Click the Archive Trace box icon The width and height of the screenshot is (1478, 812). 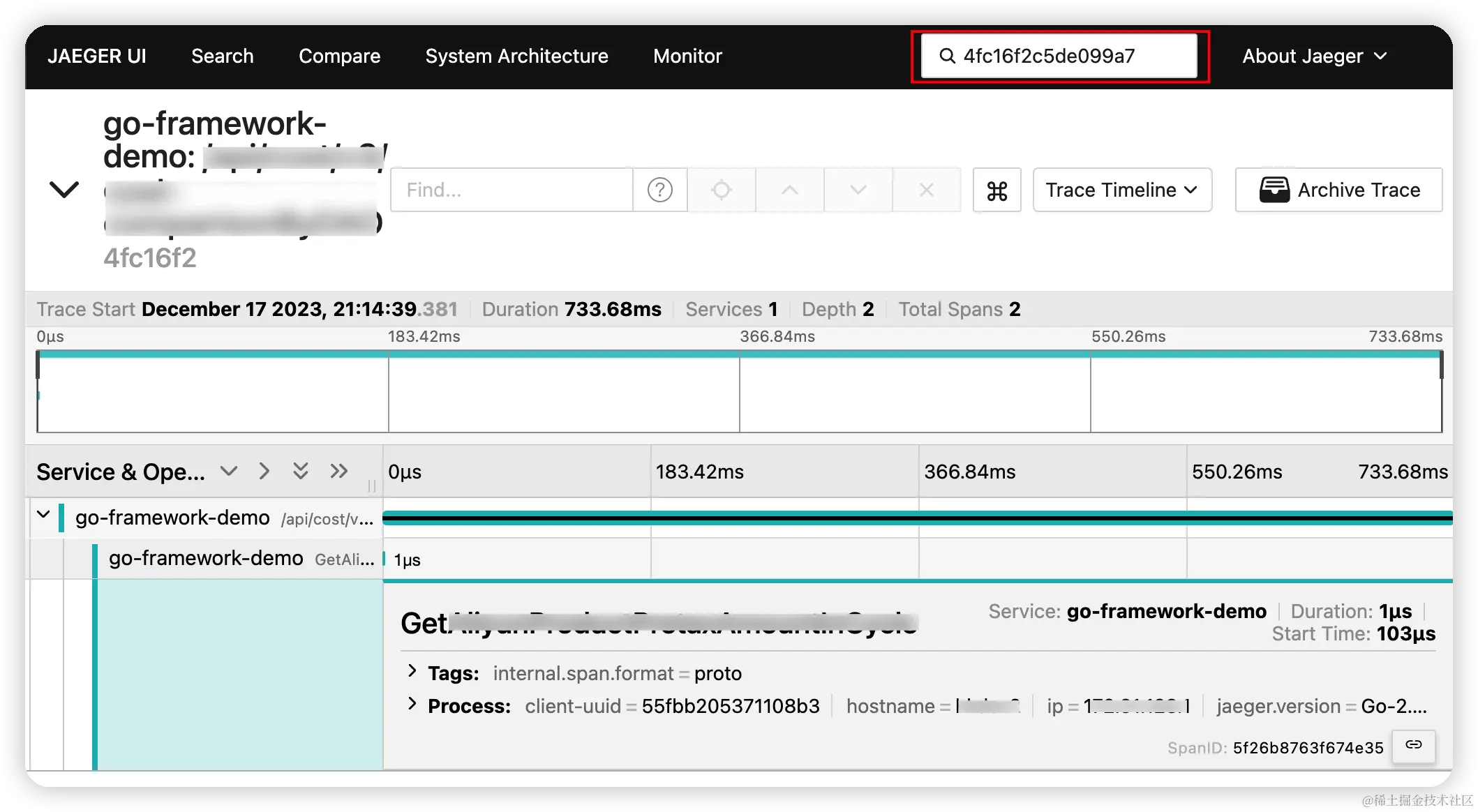[1274, 190]
